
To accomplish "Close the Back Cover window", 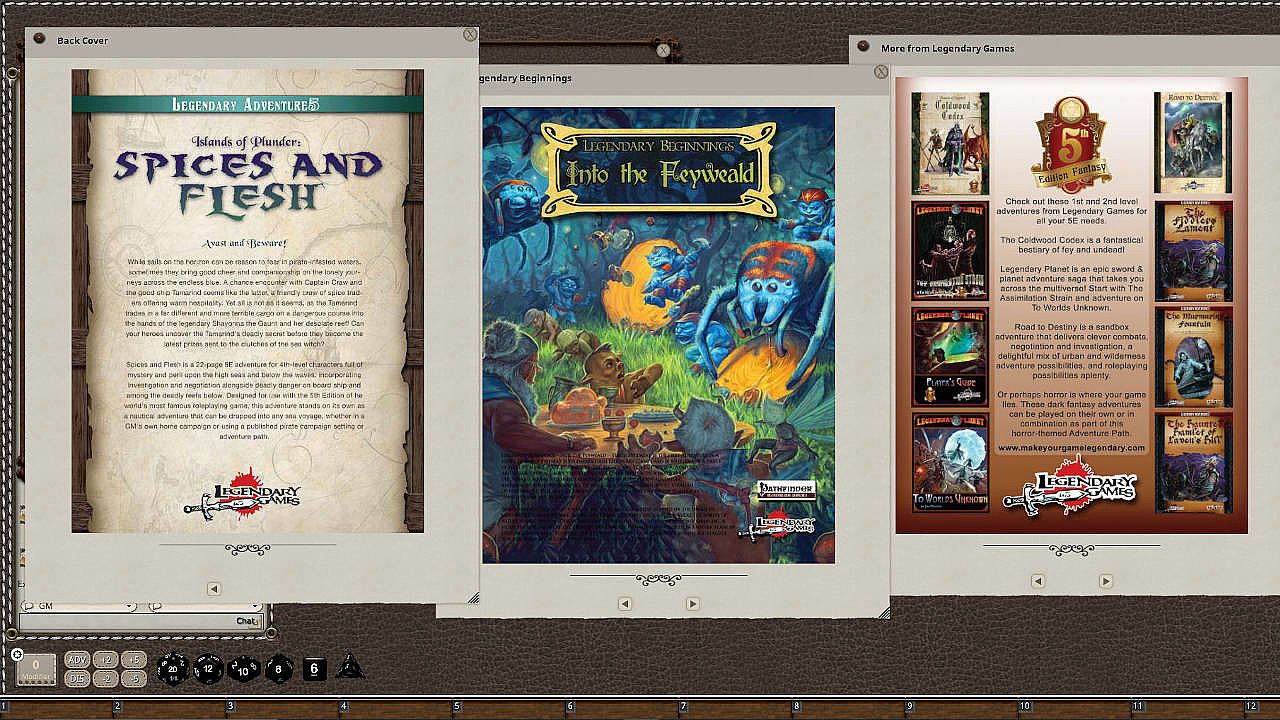I will click(x=470, y=34).
